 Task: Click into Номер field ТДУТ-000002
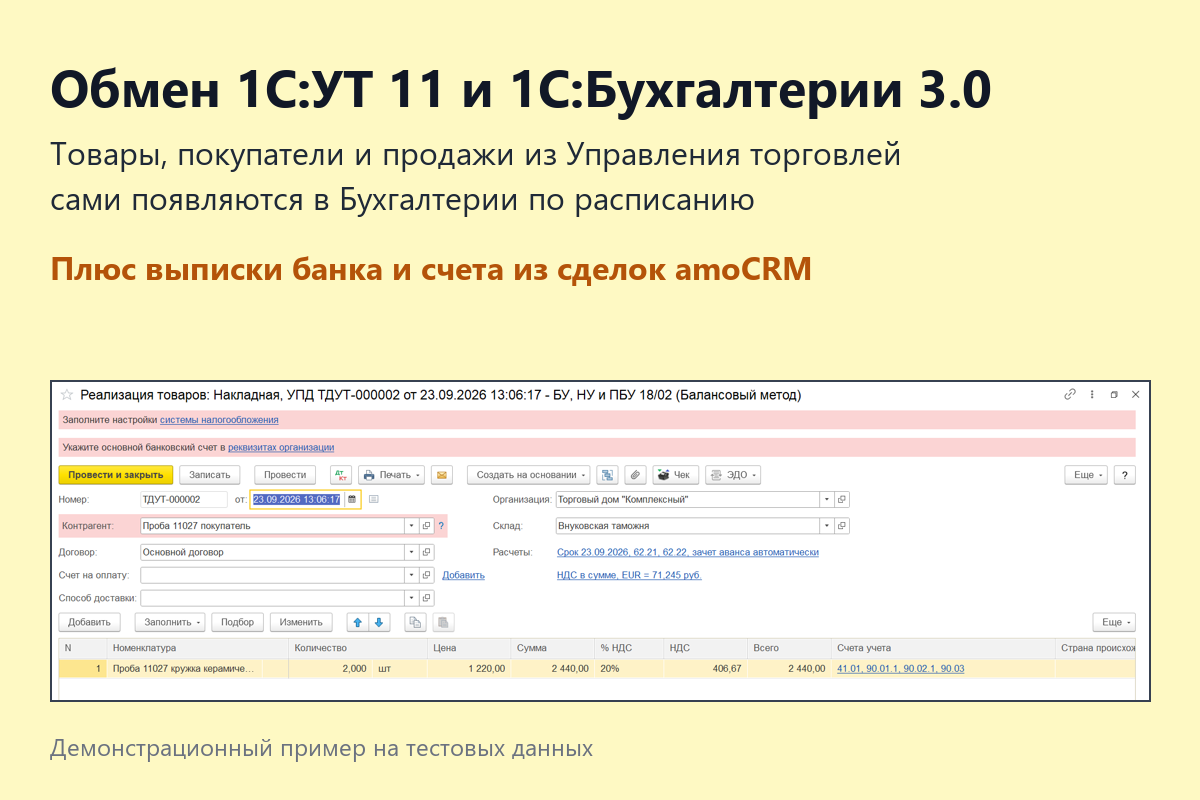point(184,499)
